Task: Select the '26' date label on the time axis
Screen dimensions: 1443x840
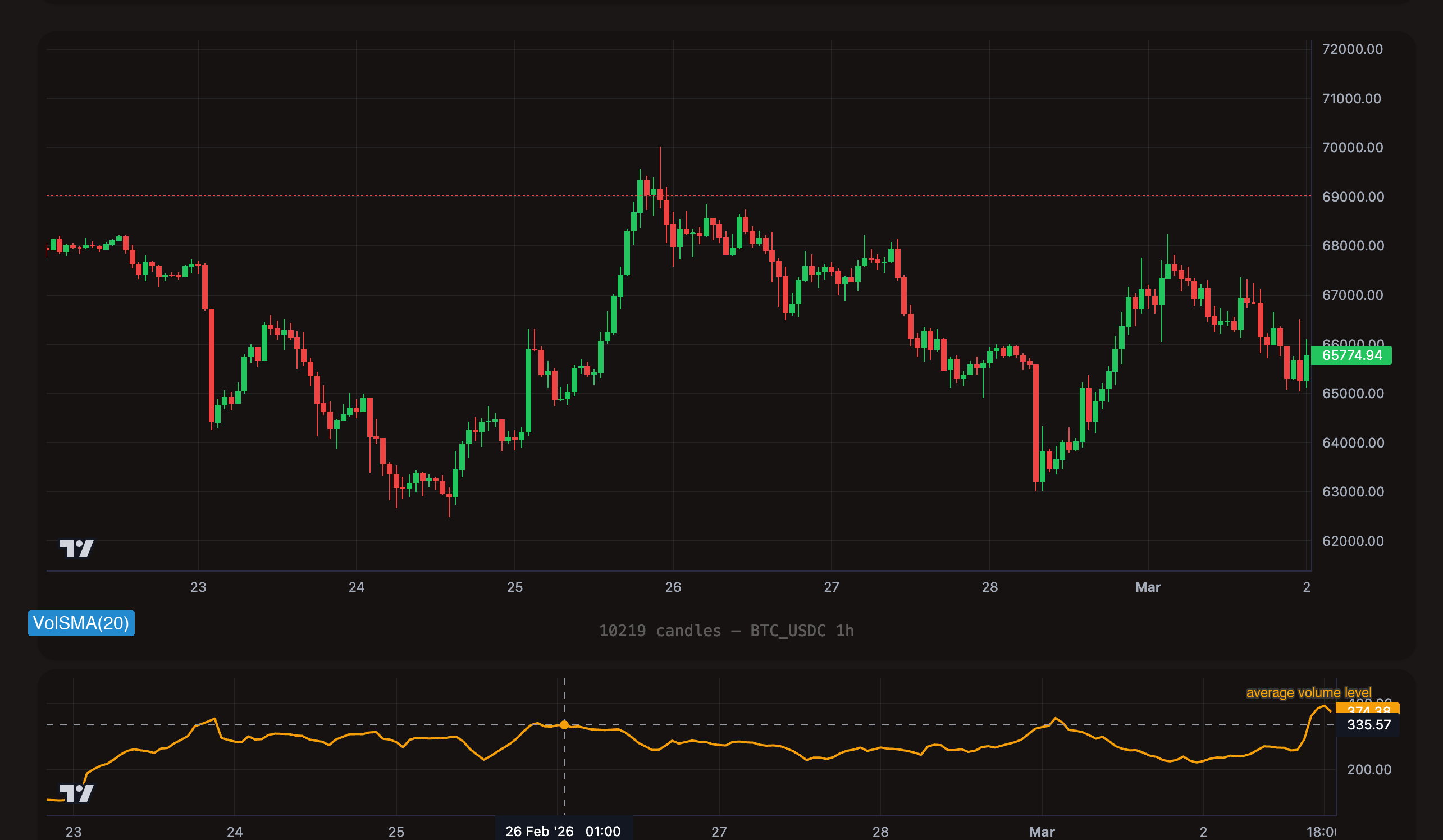Action: 673,587
